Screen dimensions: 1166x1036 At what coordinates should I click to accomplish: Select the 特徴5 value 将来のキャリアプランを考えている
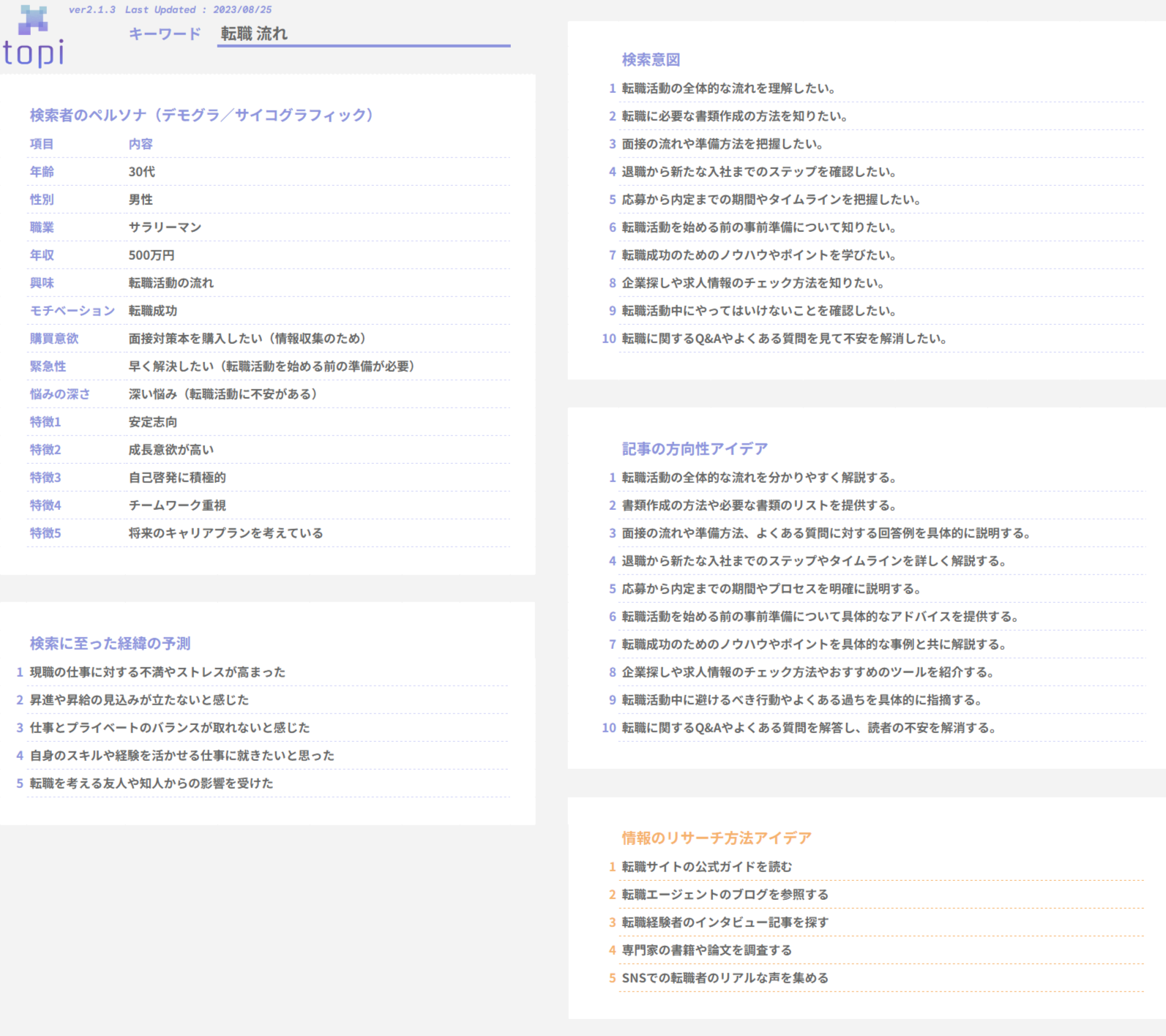click(226, 533)
